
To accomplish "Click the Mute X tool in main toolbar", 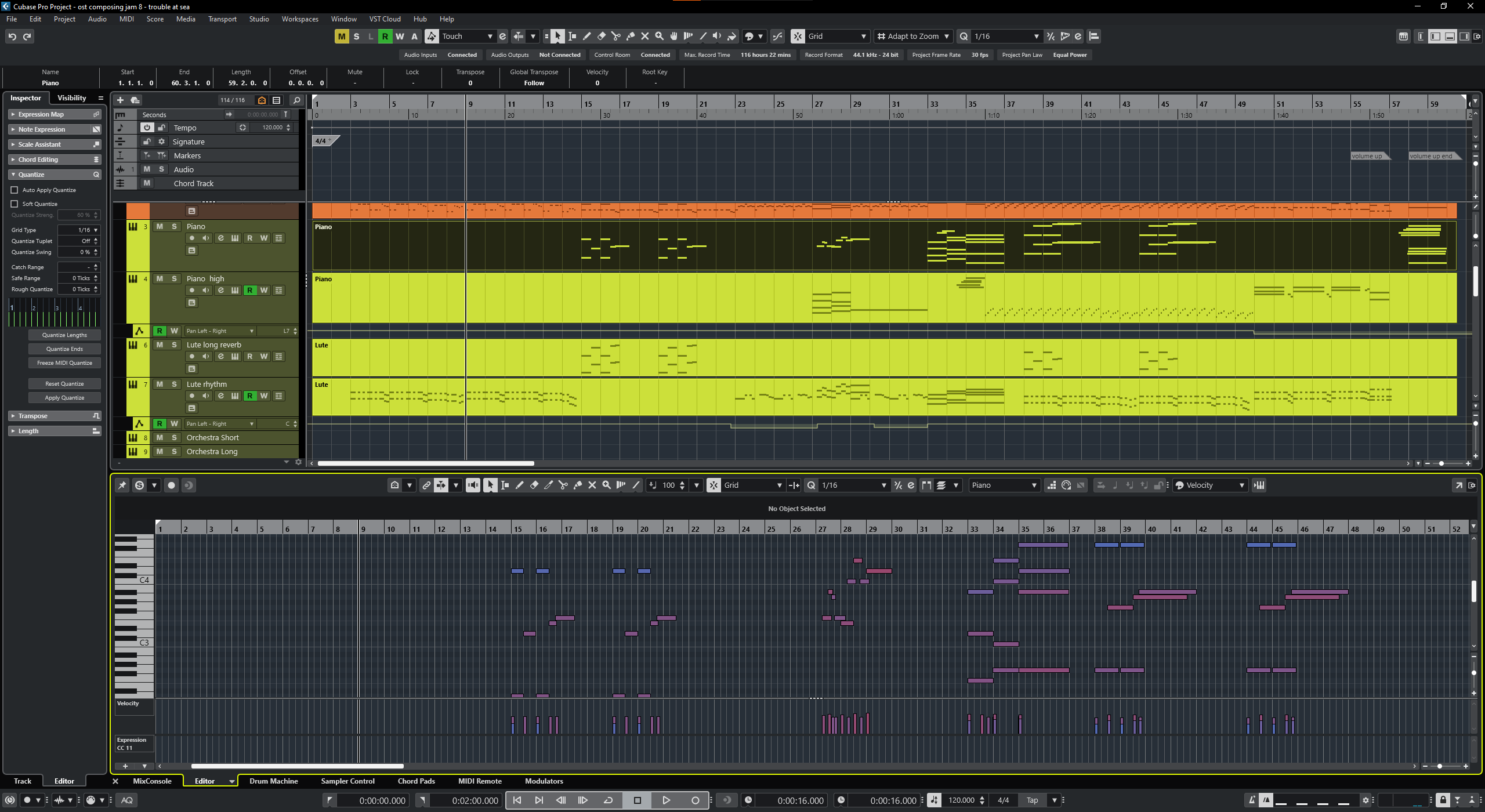I will click(645, 37).
